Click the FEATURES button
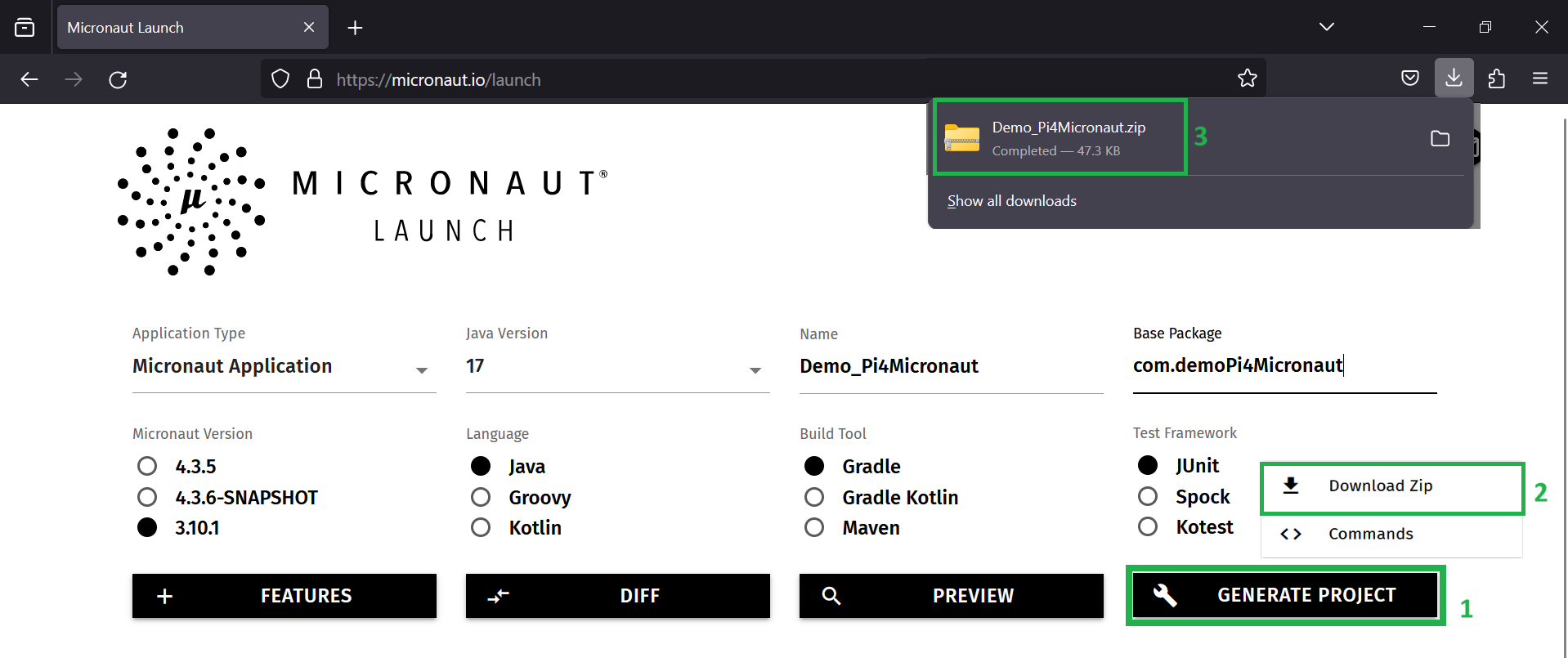 click(284, 596)
